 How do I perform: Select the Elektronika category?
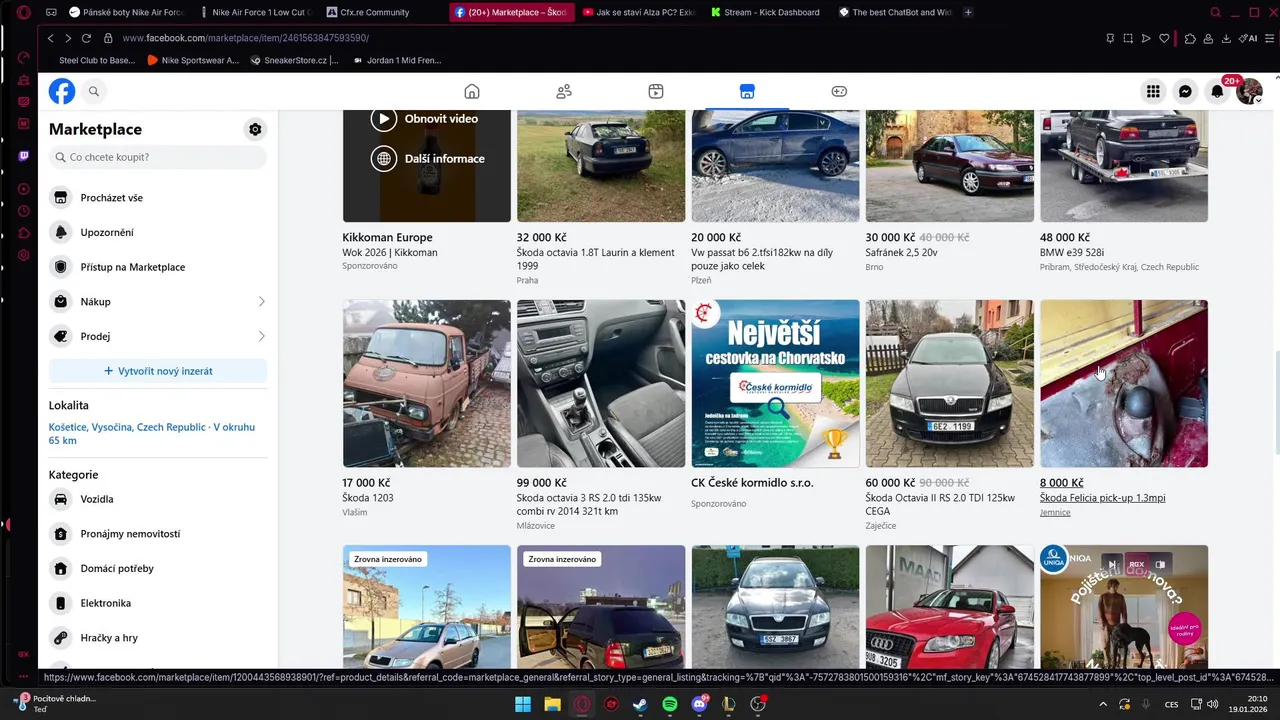pos(158,603)
